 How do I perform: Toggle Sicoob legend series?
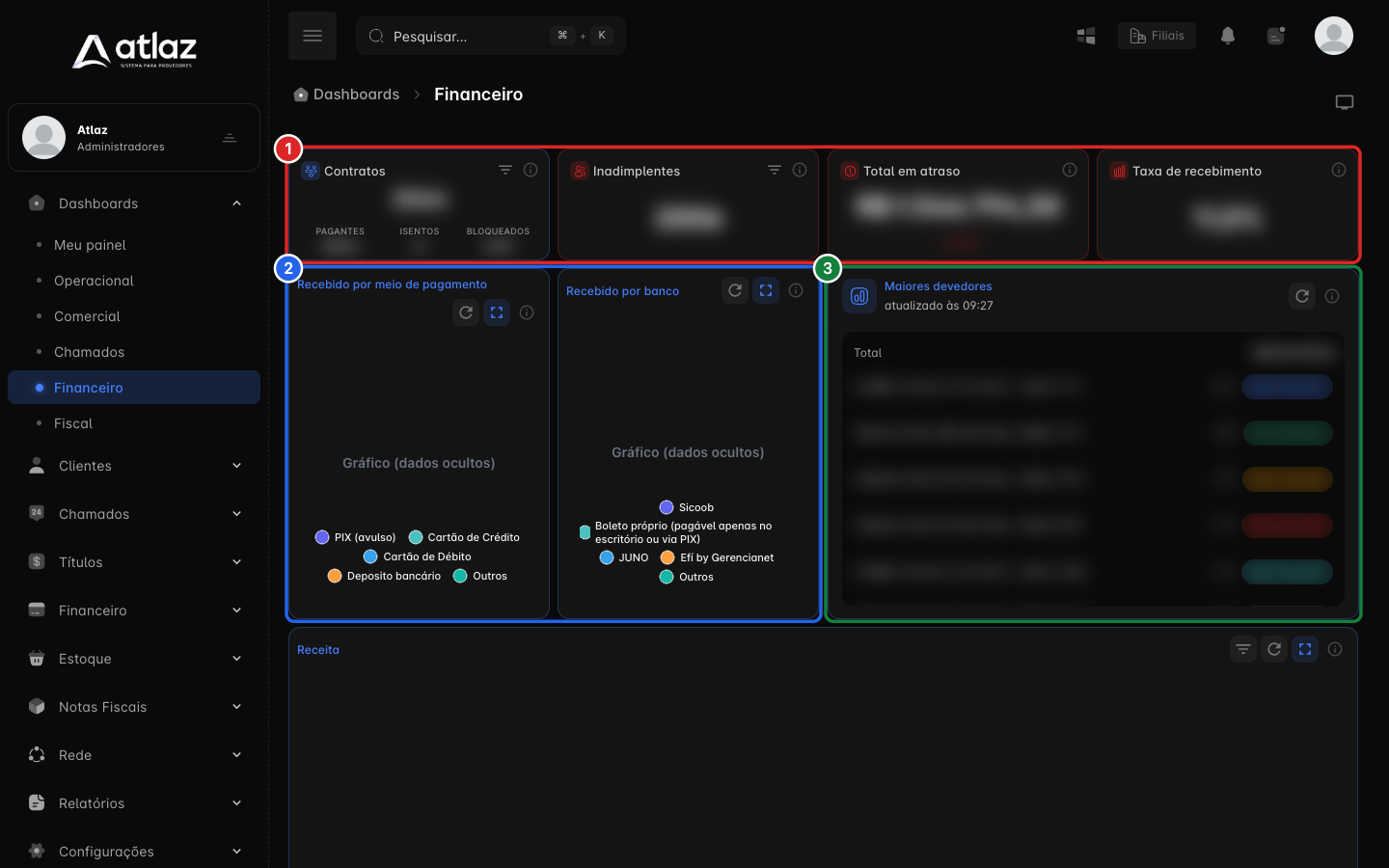click(x=687, y=507)
